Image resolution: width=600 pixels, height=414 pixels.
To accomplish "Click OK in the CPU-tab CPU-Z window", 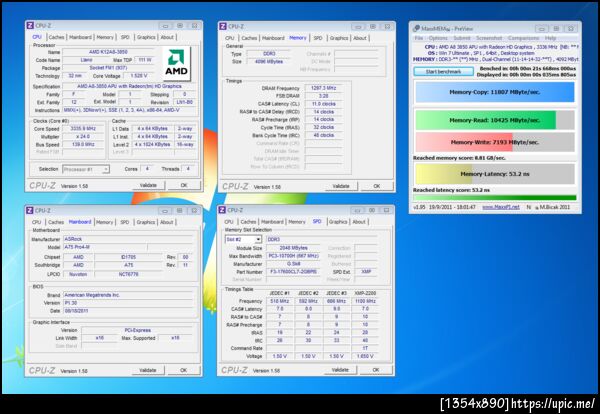I will click(184, 185).
